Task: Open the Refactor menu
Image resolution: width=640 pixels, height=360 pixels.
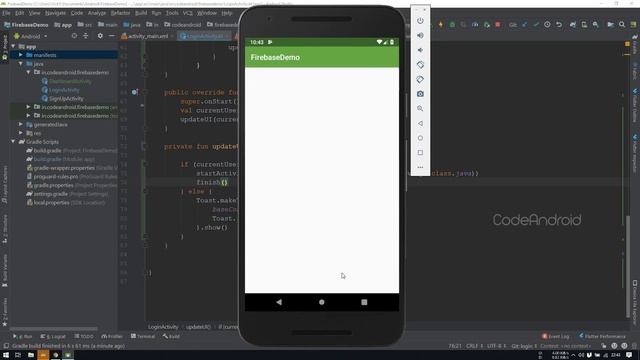Action: tap(120, 13)
